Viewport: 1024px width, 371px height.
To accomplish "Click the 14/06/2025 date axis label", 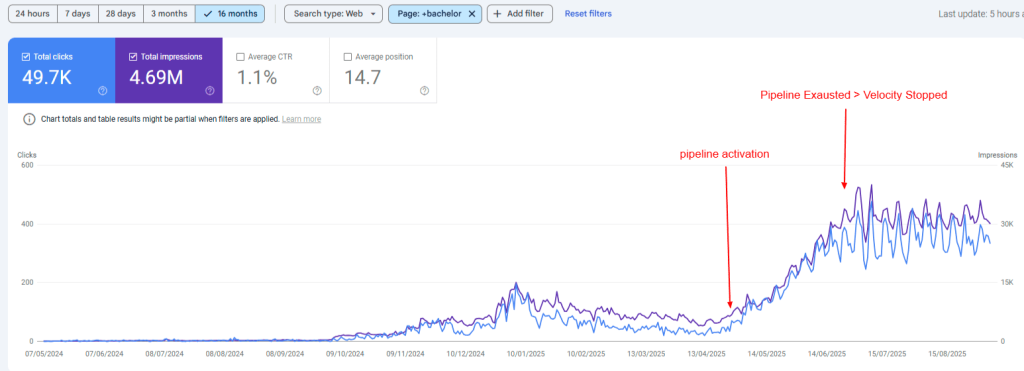I will click(828, 353).
